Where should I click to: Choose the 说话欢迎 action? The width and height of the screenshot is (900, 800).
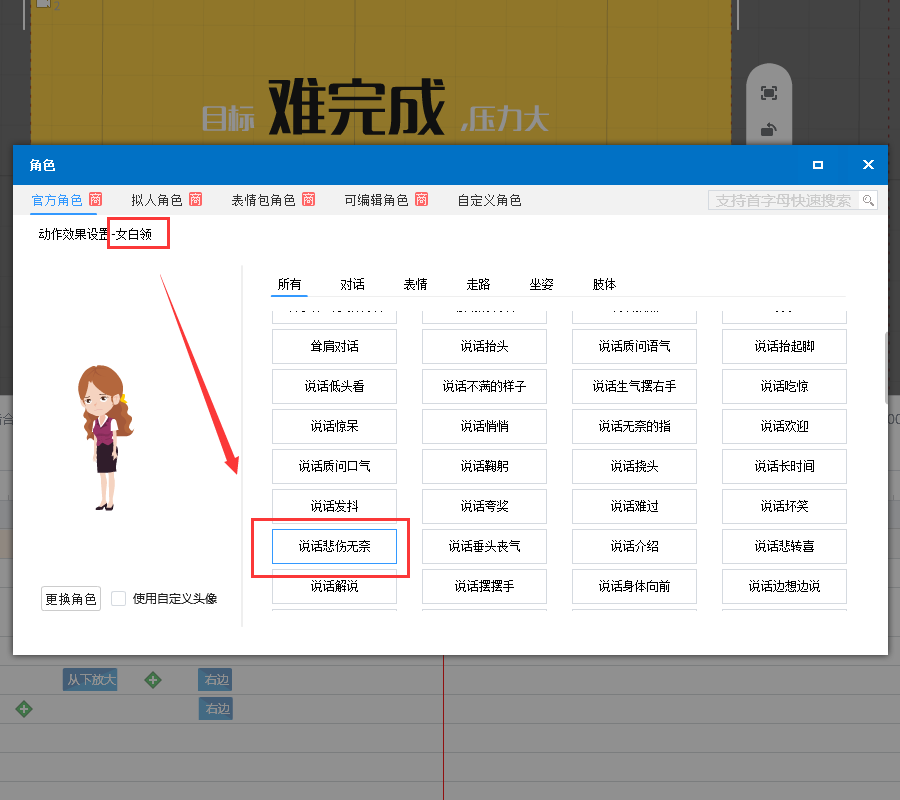tap(784, 426)
